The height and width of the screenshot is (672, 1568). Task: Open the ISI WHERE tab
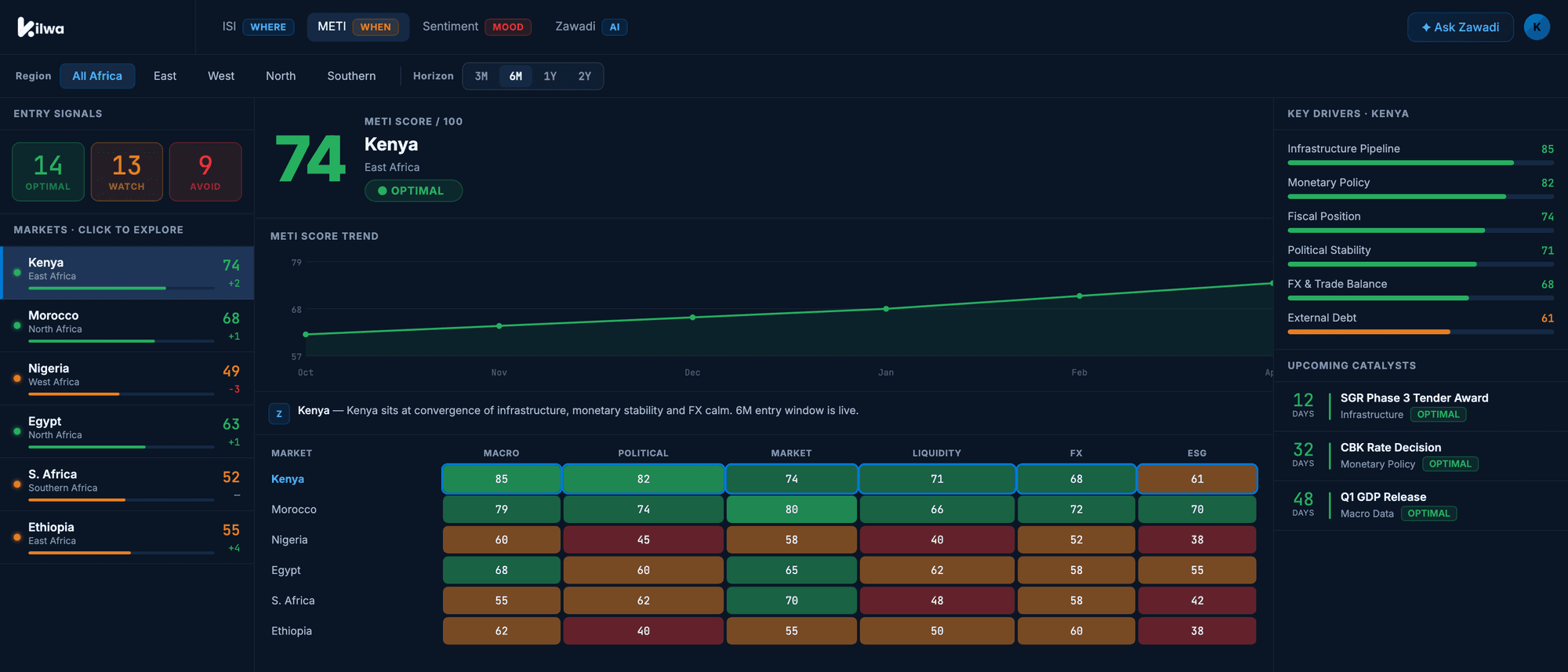point(258,27)
